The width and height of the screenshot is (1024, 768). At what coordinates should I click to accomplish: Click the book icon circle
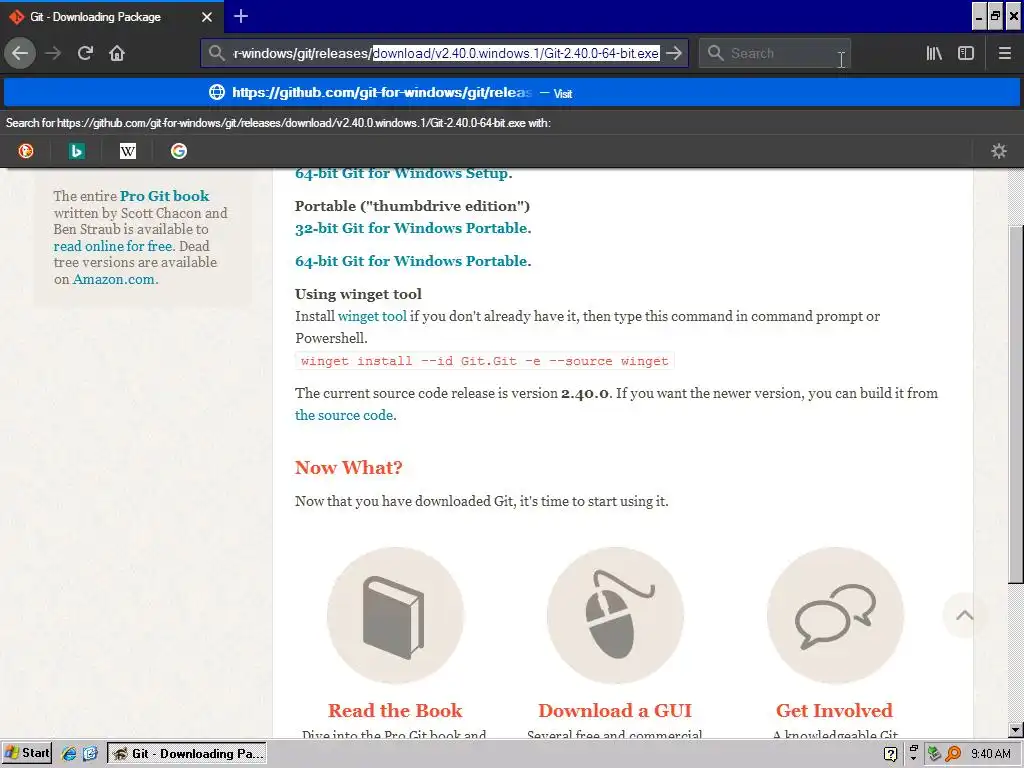tap(395, 615)
